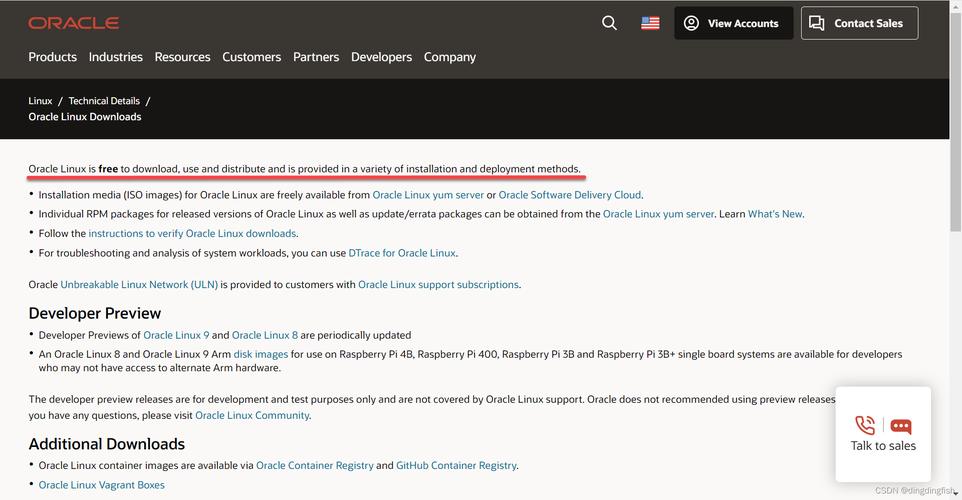The height and width of the screenshot is (500, 962).
Task: Open the Developers menu
Action: [382, 57]
